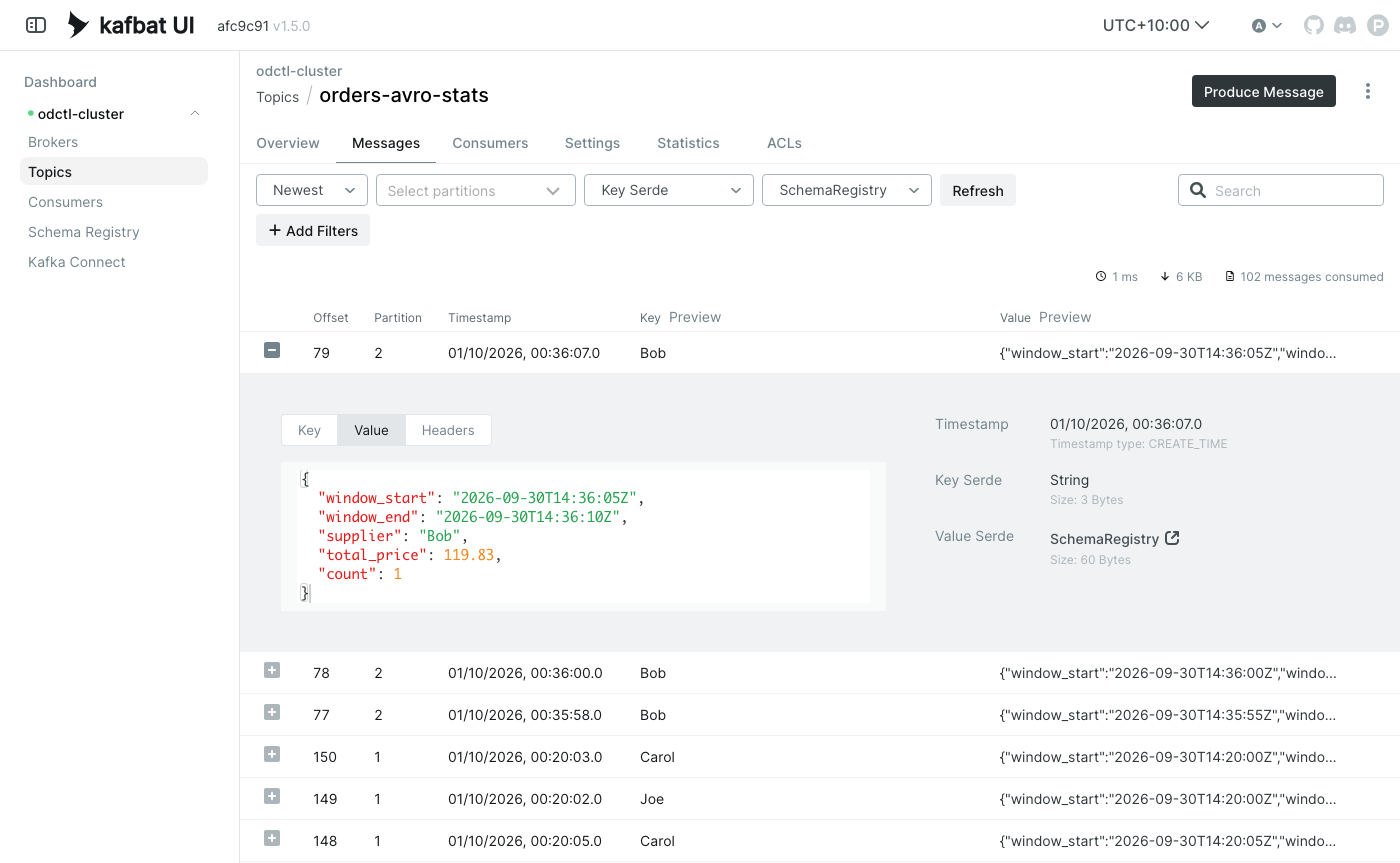Click the messages consumed document icon
Viewport: 1400px width, 863px height.
[1230, 276]
